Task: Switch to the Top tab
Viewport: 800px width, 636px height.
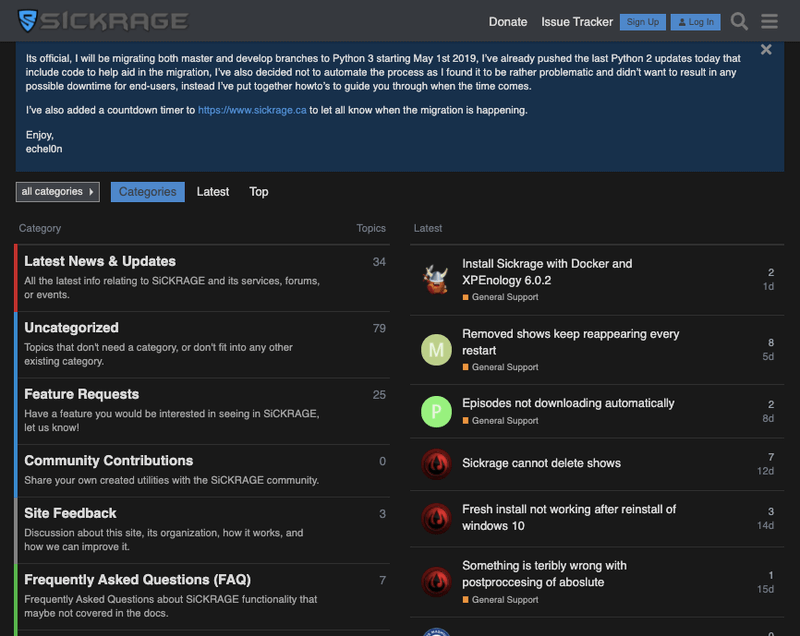Action: point(259,192)
